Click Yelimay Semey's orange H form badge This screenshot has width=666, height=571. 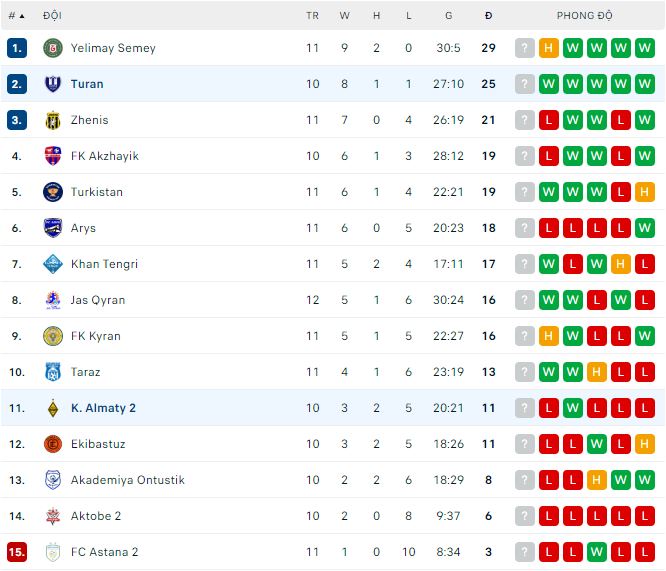(549, 48)
